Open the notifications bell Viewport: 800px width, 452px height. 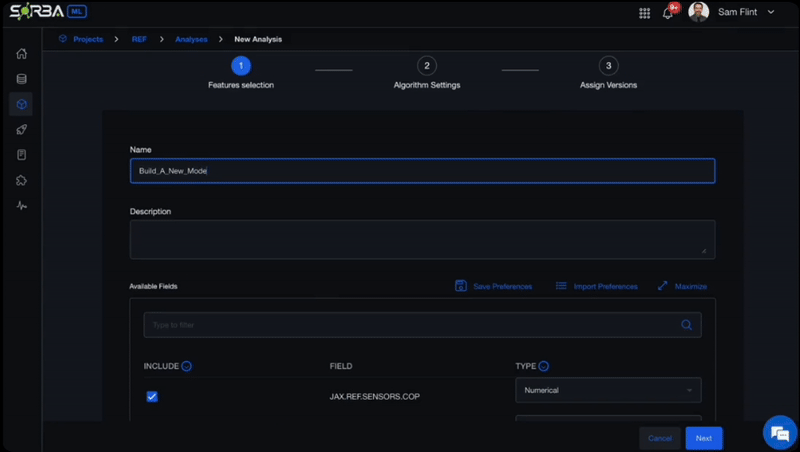point(668,13)
